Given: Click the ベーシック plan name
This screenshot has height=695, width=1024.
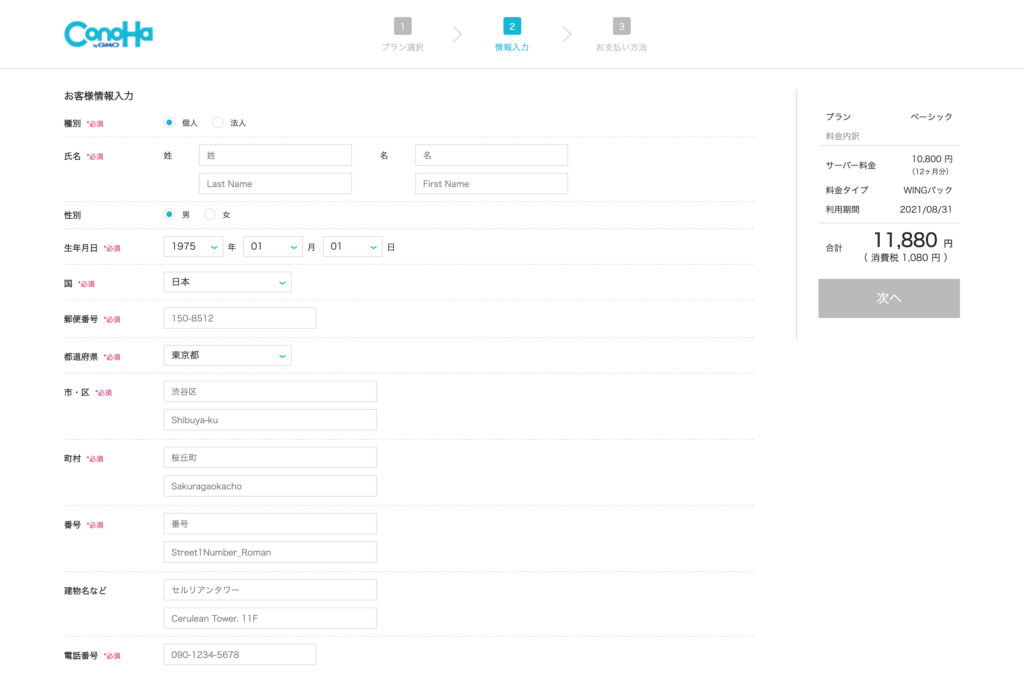Looking at the screenshot, I should 931,116.
